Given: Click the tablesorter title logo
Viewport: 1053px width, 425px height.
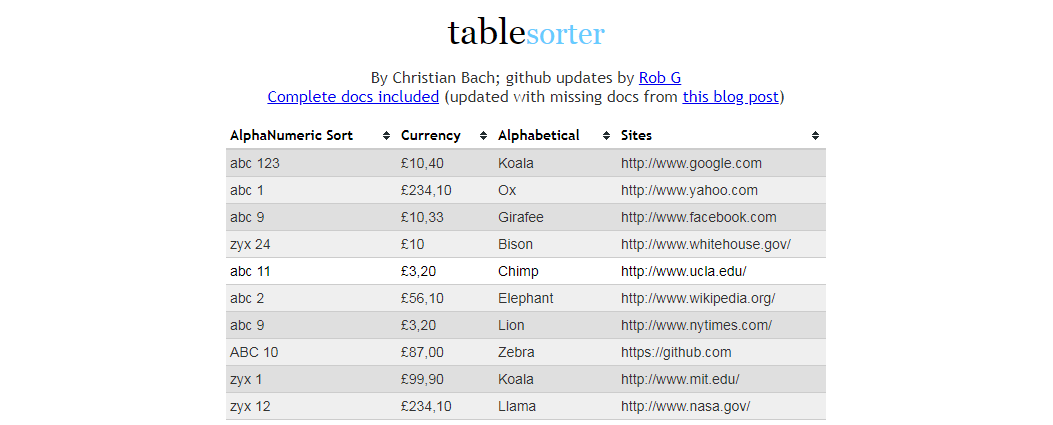Looking at the screenshot, I should (526, 33).
